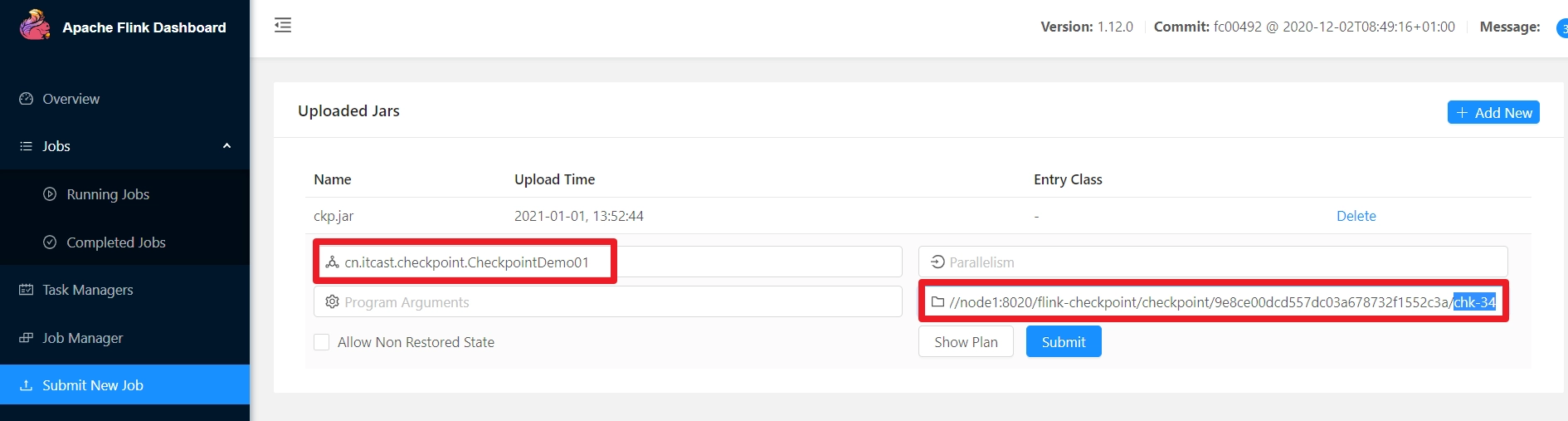Image resolution: width=1568 pixels, height=421 pixels.
Task: Collapse the Jobs submenu chevron
Action: click(x=226, y=146)
